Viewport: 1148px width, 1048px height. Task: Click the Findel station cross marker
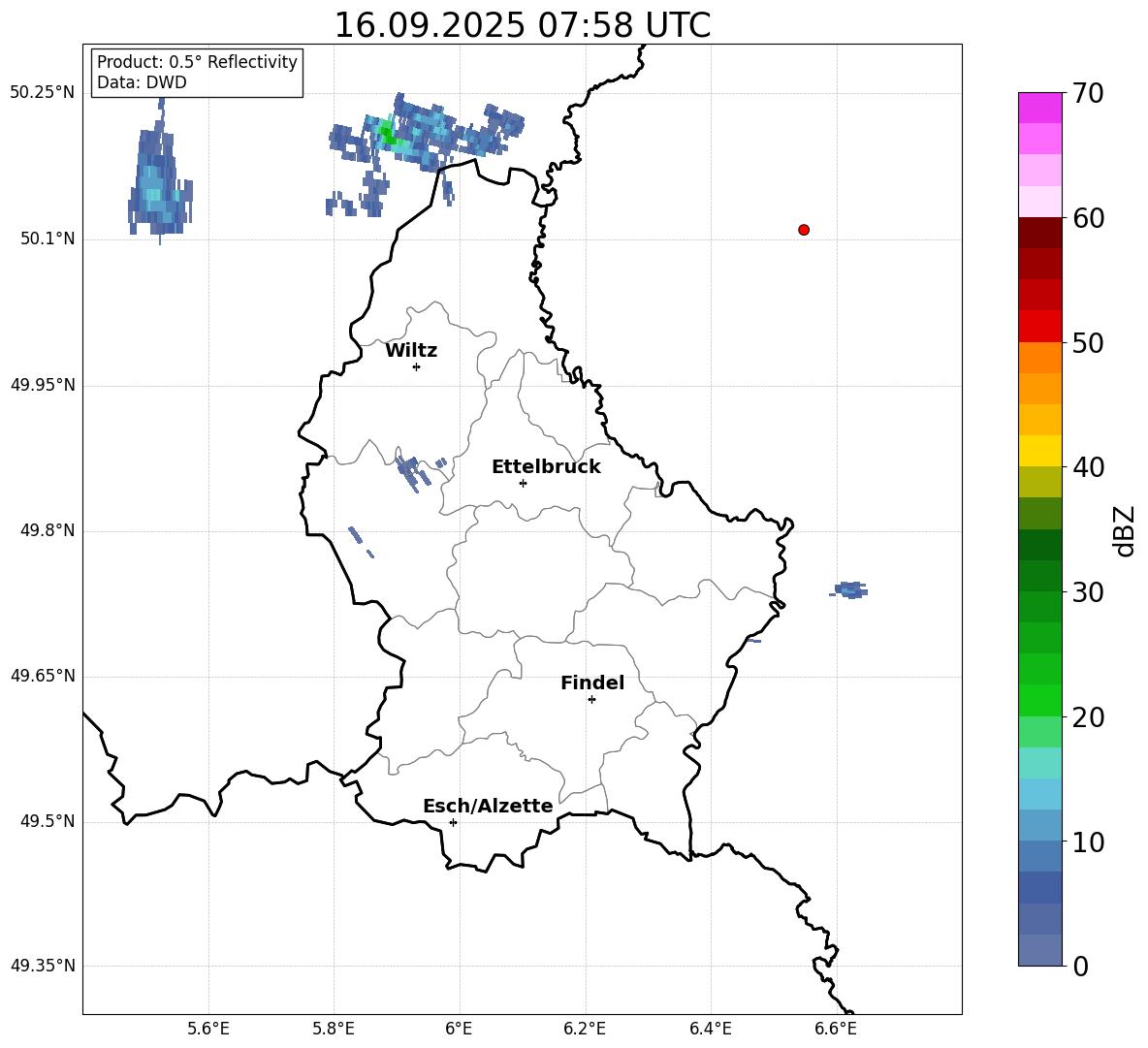point(591,700)
